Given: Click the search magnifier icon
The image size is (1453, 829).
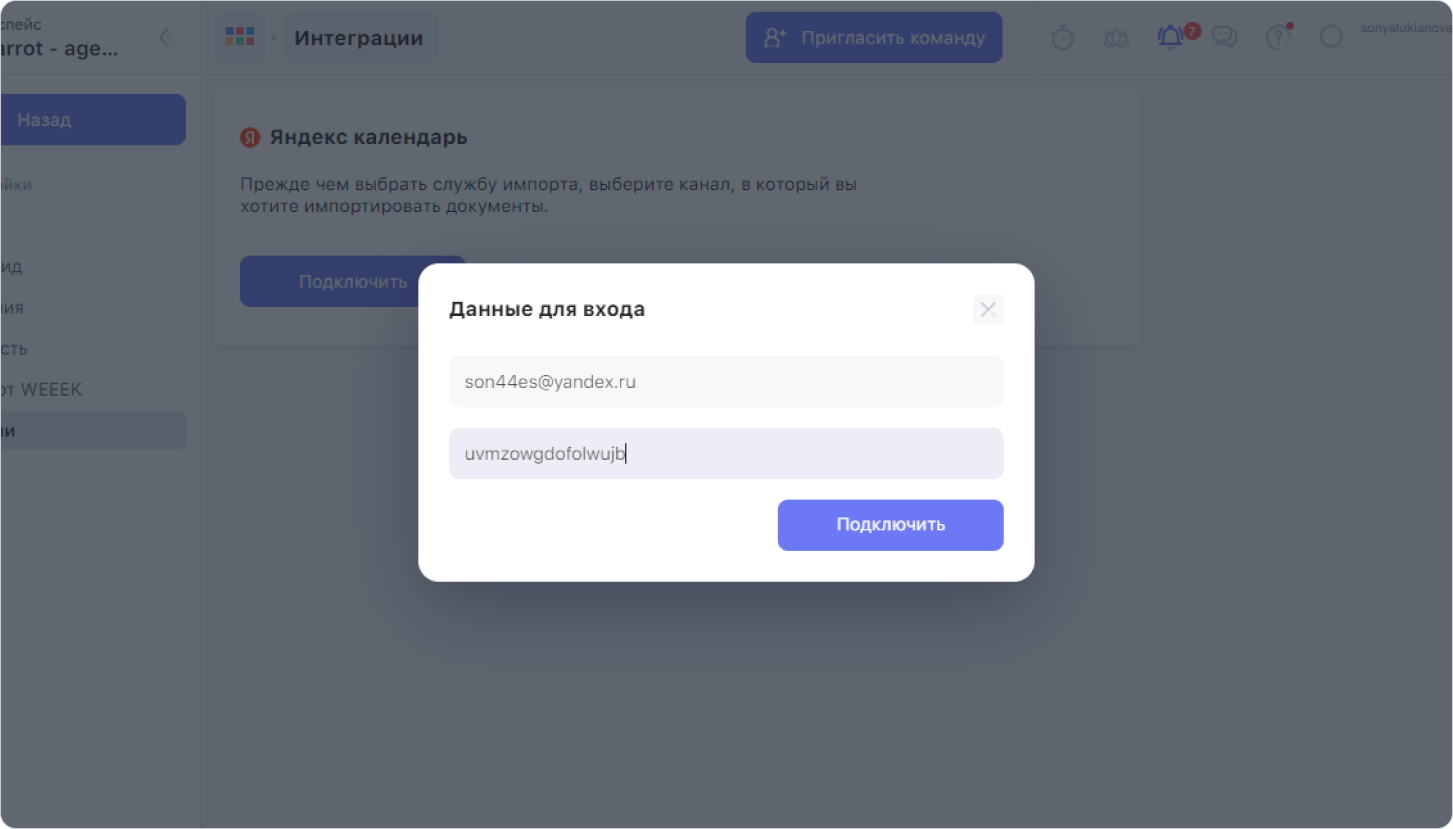Looking at the screenshot, I should (x=1331, y=38).
